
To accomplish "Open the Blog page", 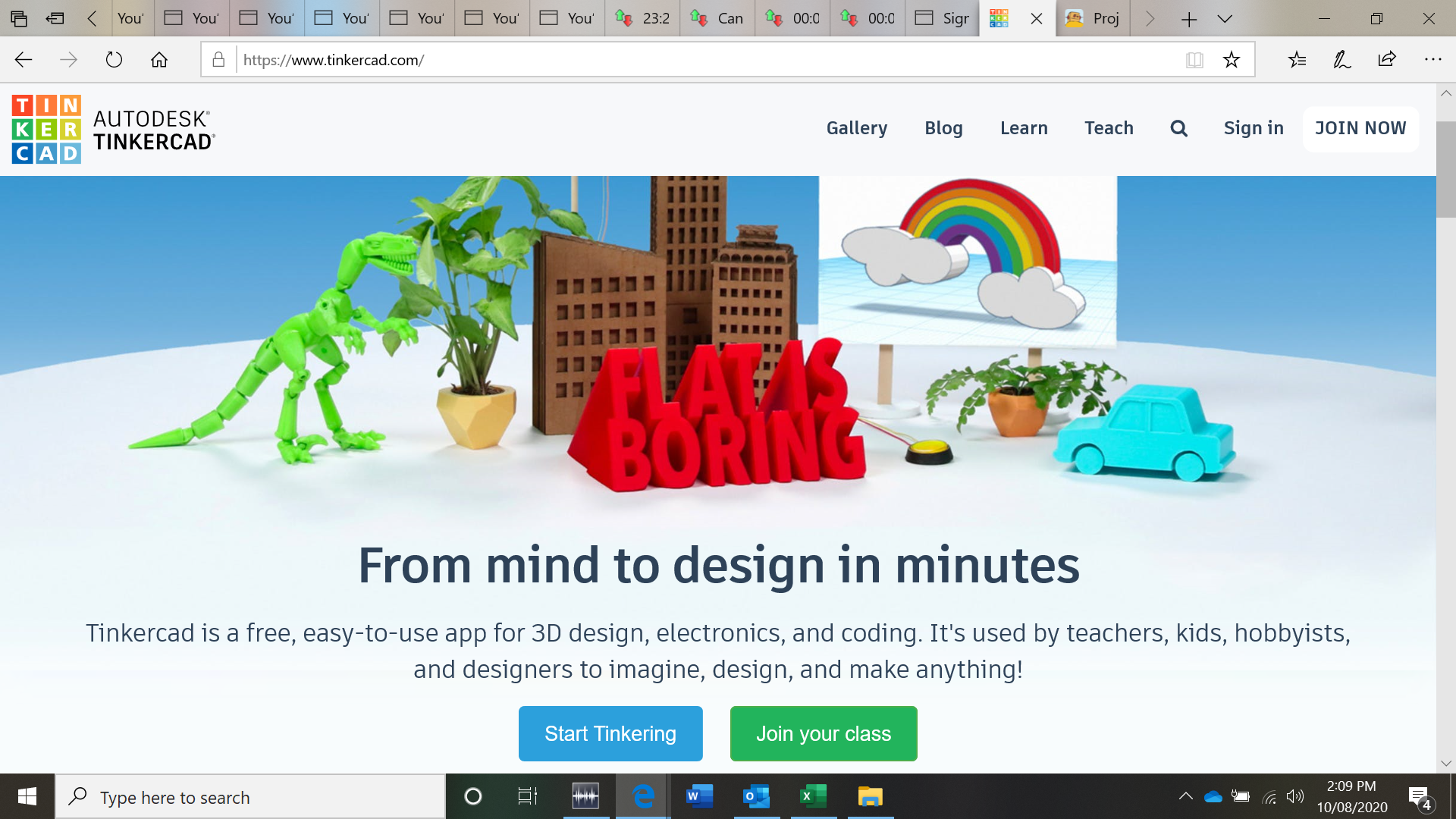I will pyautogui.click(x=943, y=128).
